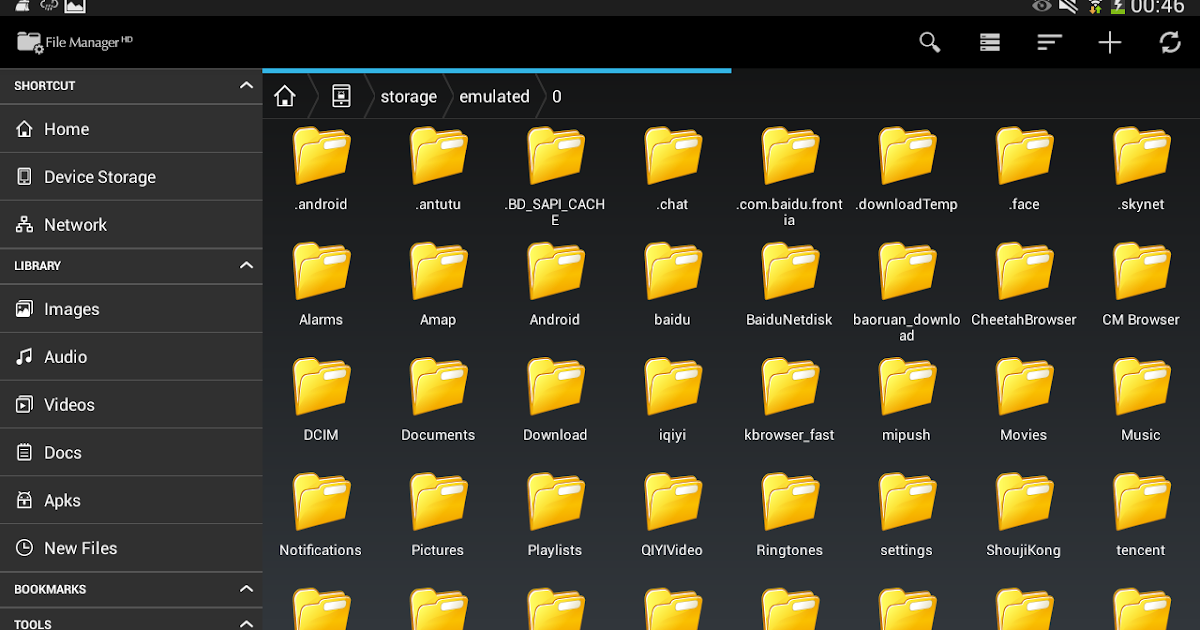Collapse the LIBRARY section
This screenshot has width=1200, height=630.
tap(246, 266)
